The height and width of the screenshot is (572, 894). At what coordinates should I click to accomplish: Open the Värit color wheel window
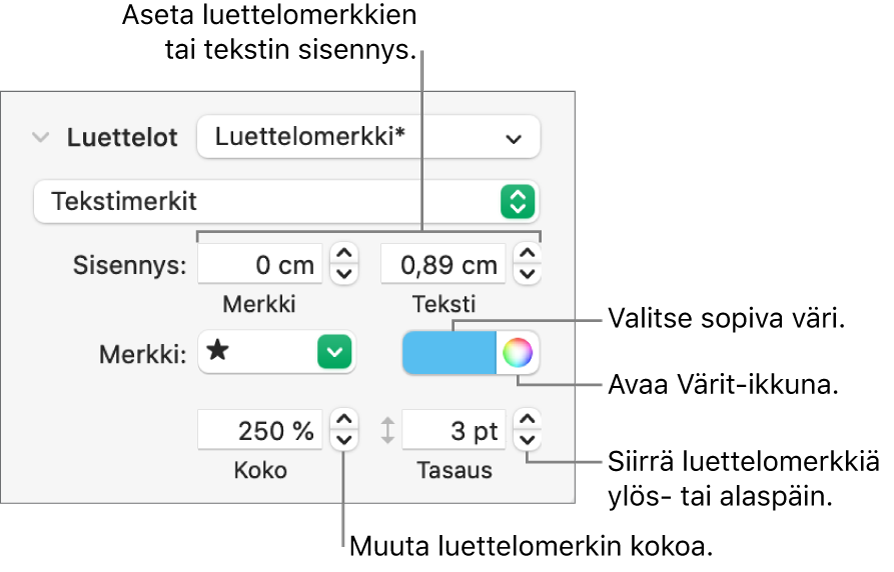tap(518, 353)
